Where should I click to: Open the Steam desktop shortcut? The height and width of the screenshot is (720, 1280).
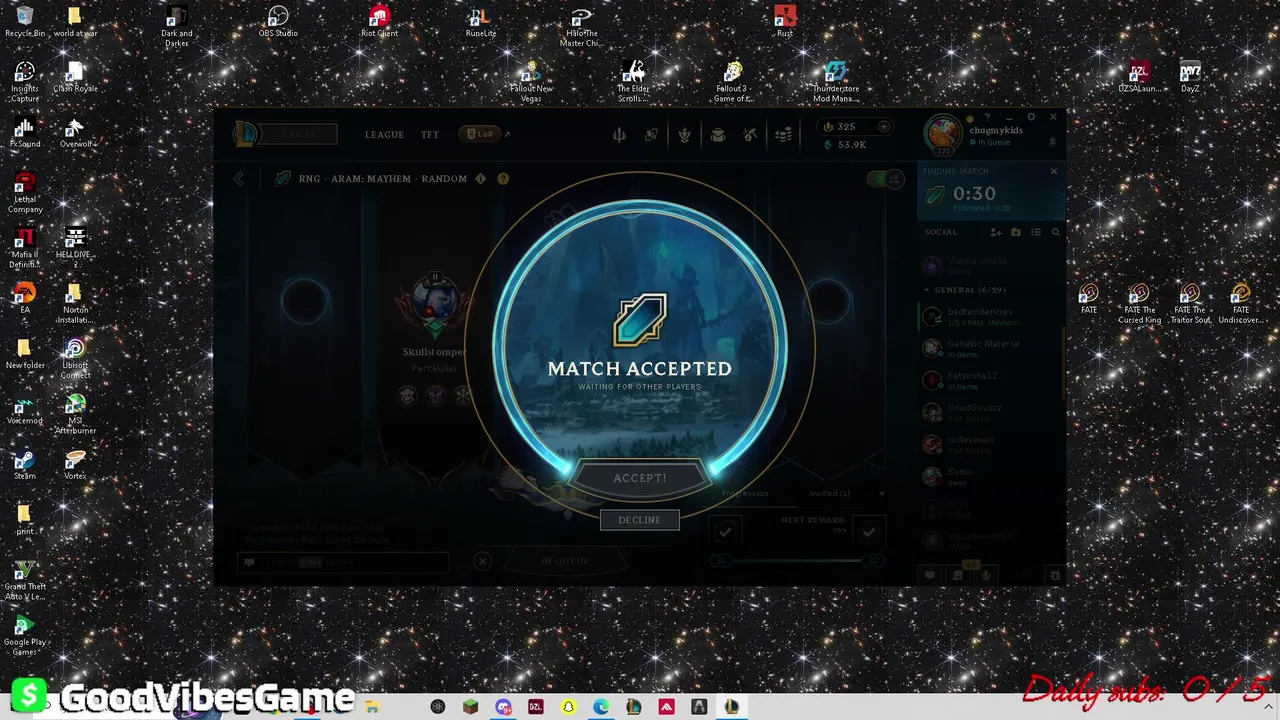(x=25, y=464)
